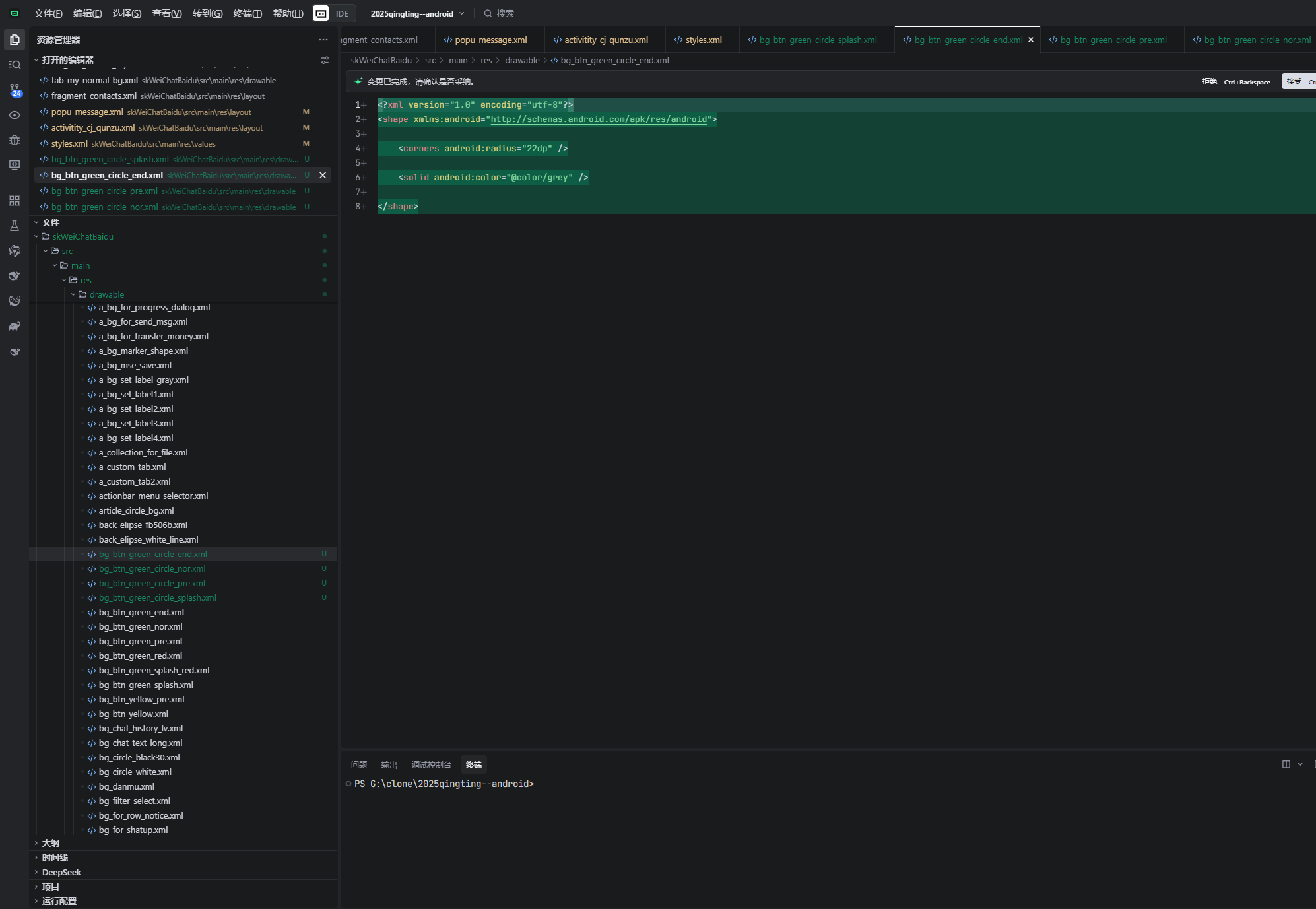Screen dimensions: 1316x909
Task: Open the Run and Debug bug icon
Action: point(15,140)
